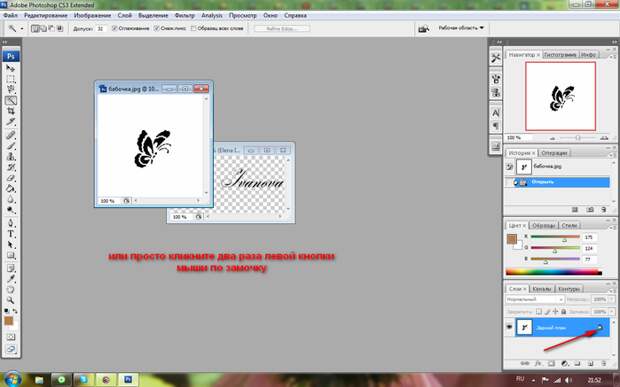Click the lock icon on background layer
Image resolution: width=620 pixels, height=387 pixels.
point(600,327)
